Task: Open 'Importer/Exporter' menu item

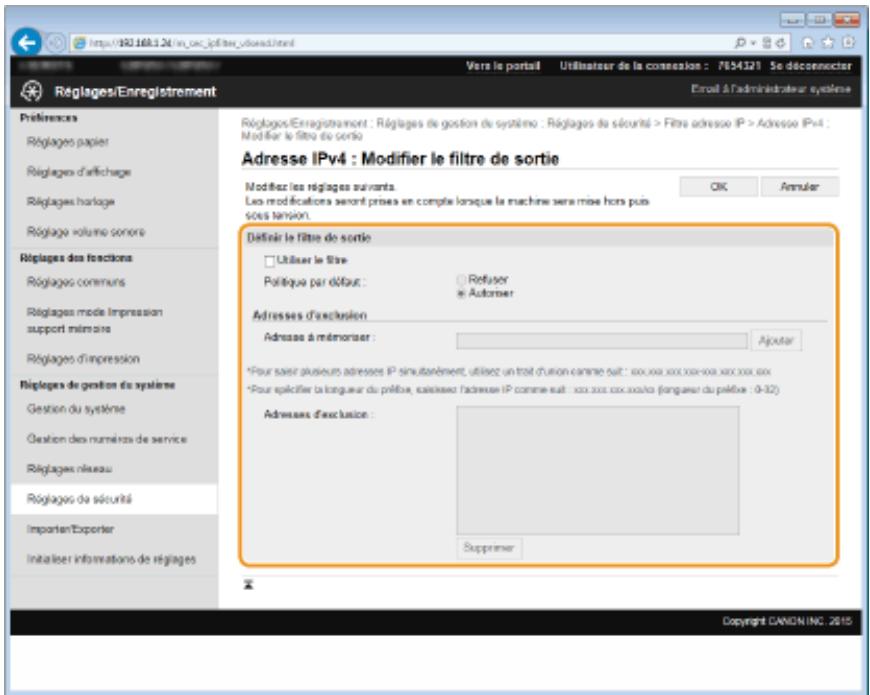Action: (70, 529)
